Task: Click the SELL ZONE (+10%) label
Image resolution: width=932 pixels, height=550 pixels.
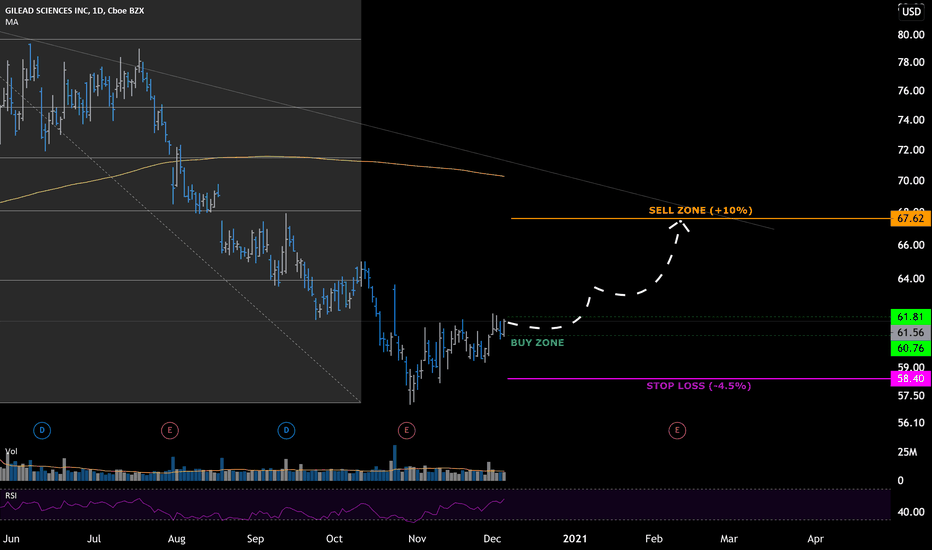Action: click(700, 210)
